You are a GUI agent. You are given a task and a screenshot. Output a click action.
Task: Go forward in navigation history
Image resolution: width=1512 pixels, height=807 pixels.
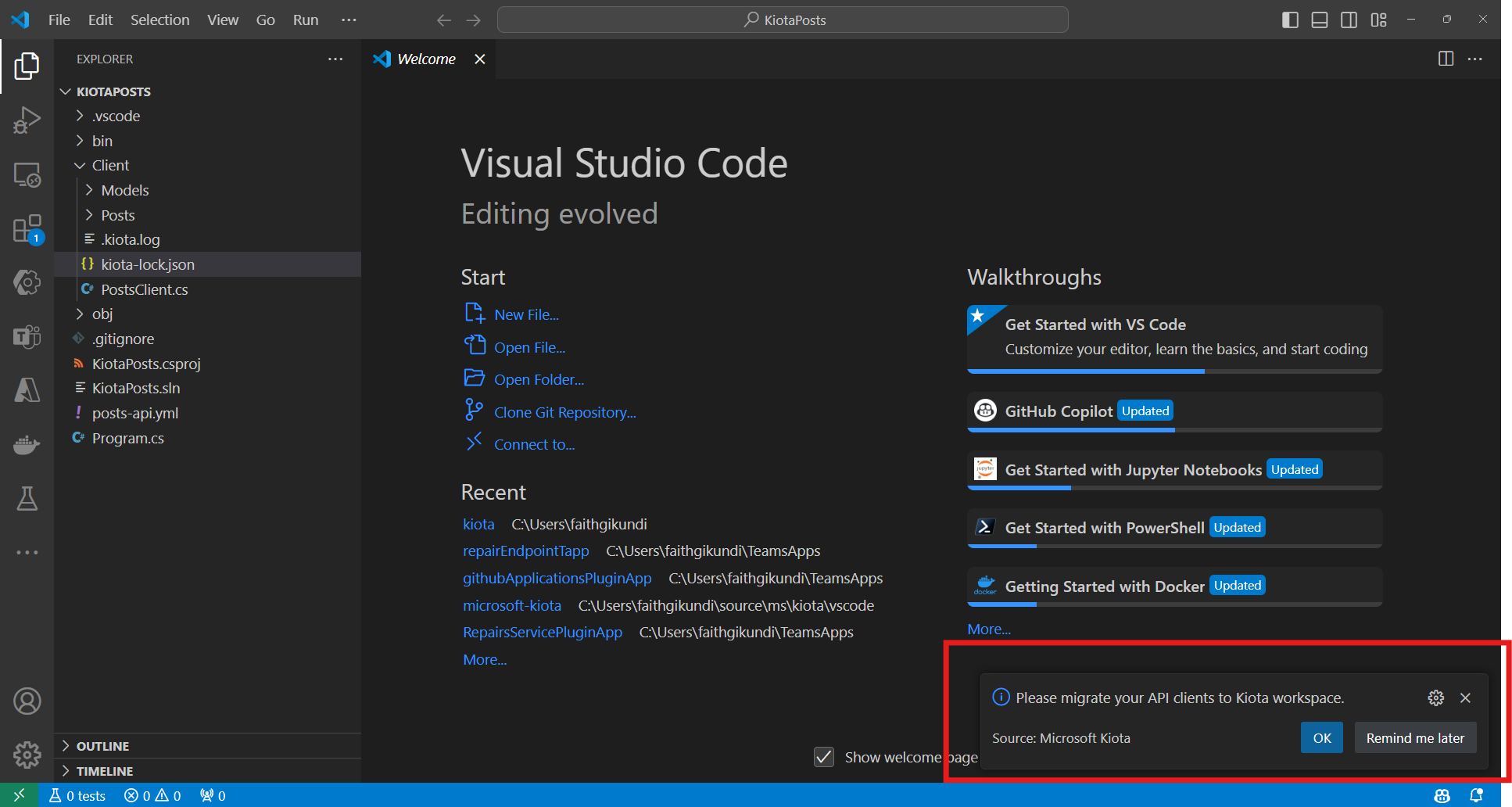tap(474, 20)
